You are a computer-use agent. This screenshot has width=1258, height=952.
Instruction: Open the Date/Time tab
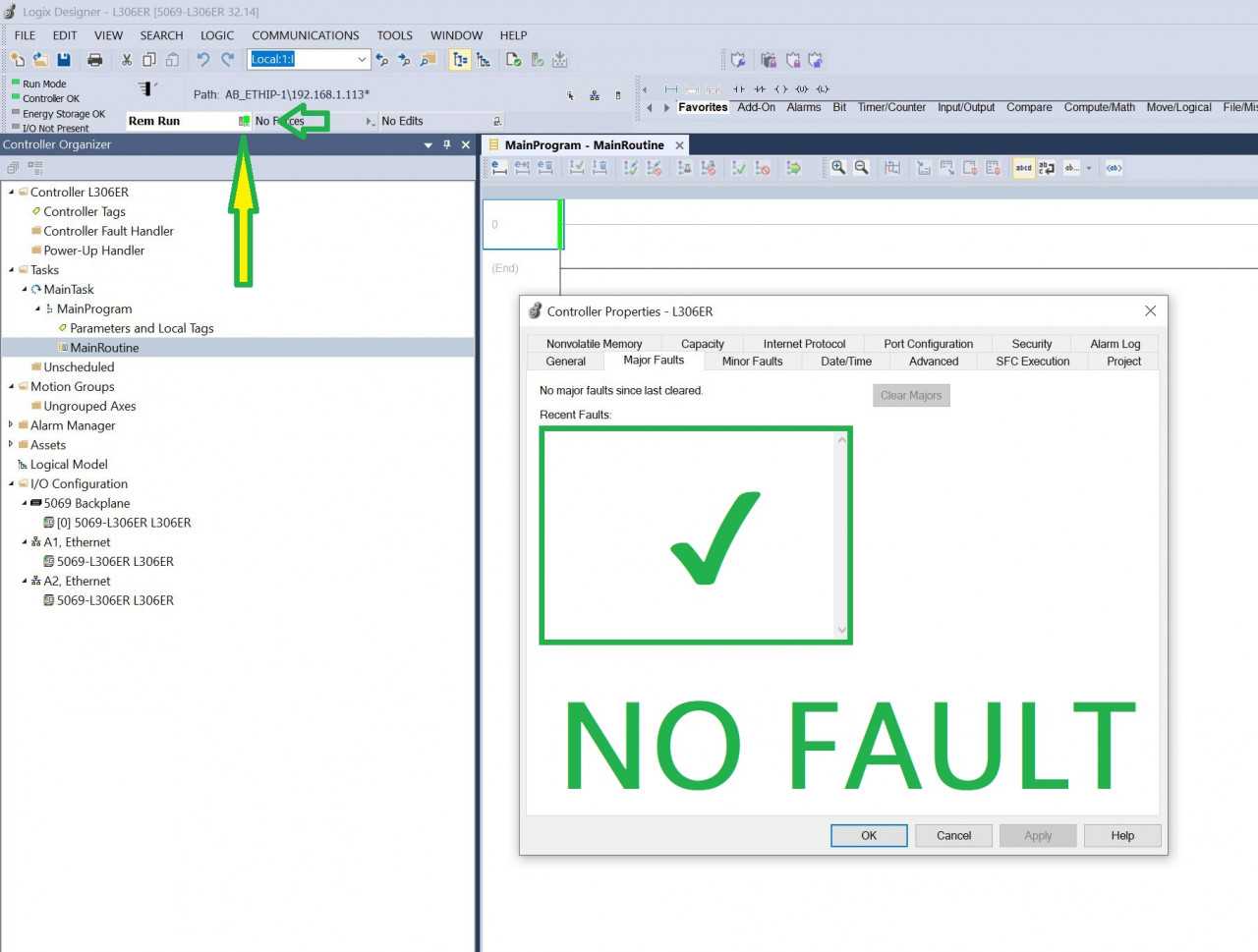coord(846,362)
